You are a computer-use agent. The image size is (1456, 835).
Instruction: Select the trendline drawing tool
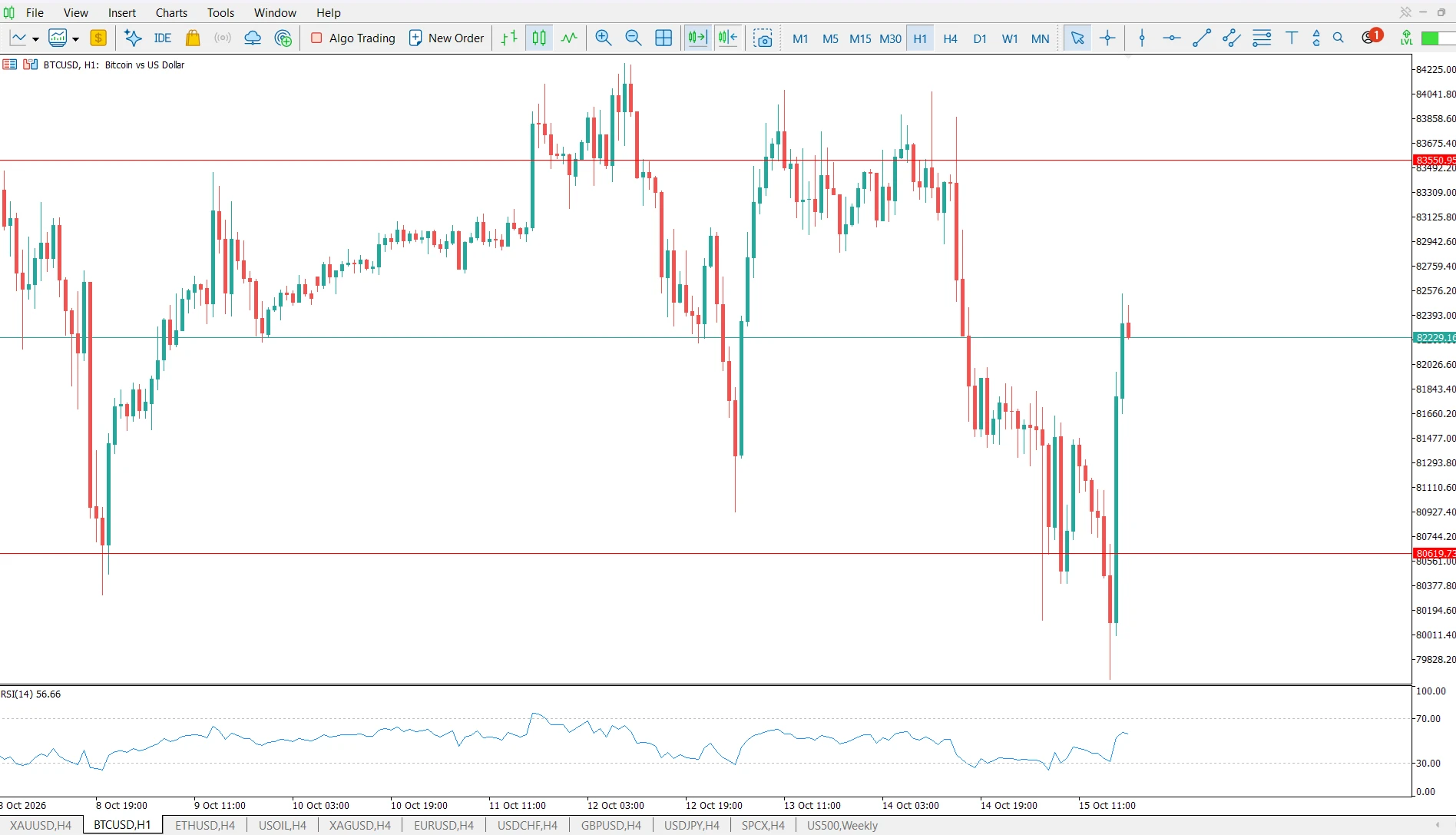[x=1202, y=38]
